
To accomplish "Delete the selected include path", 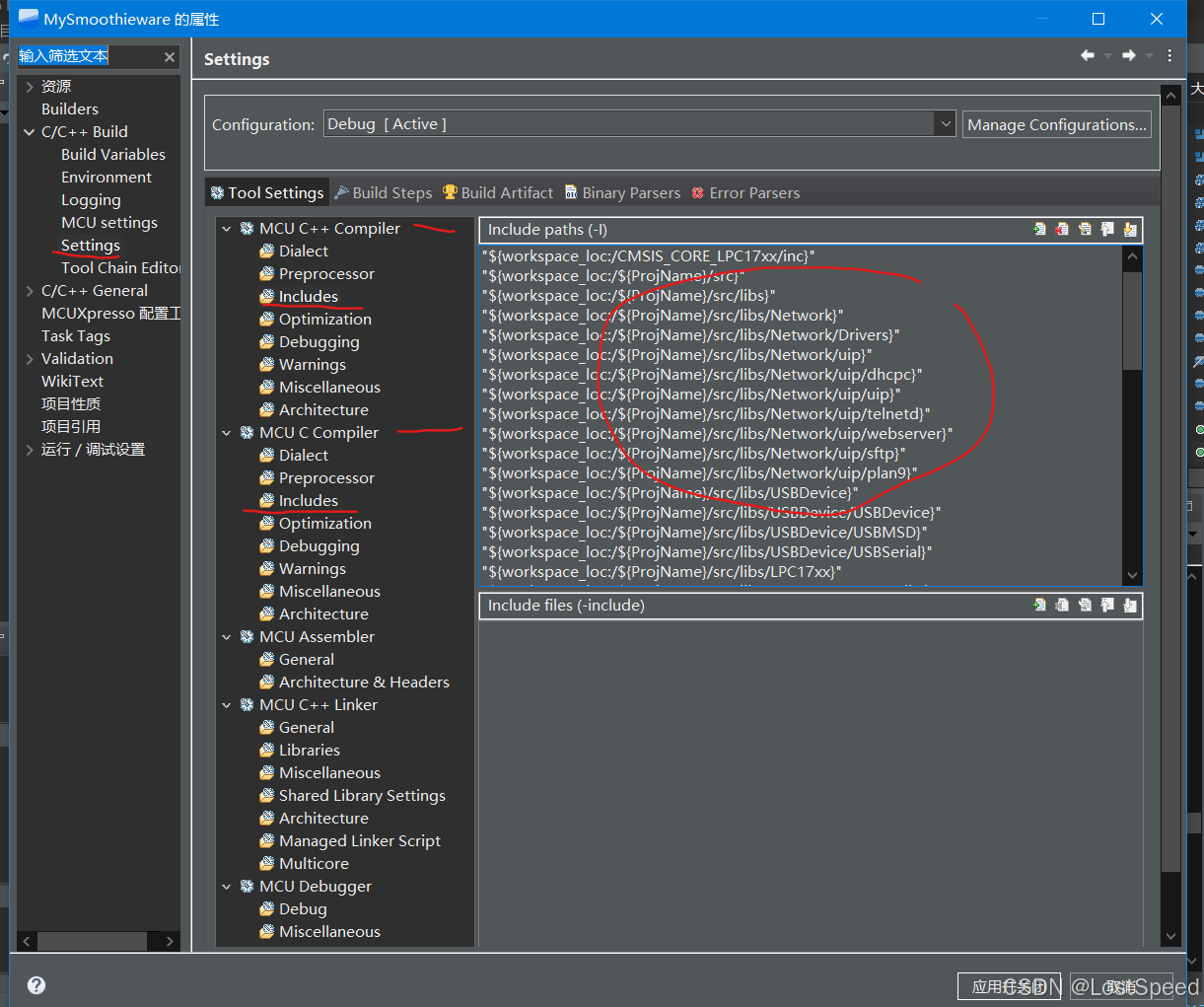I will [1062, 229].
